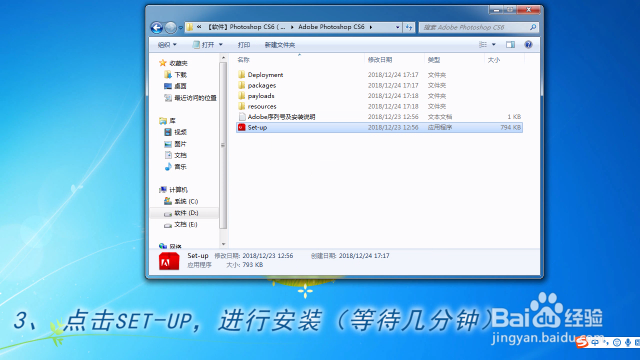Sort by 大小 column header
This screenshot has width=640, height=360.
click(493, 60)
